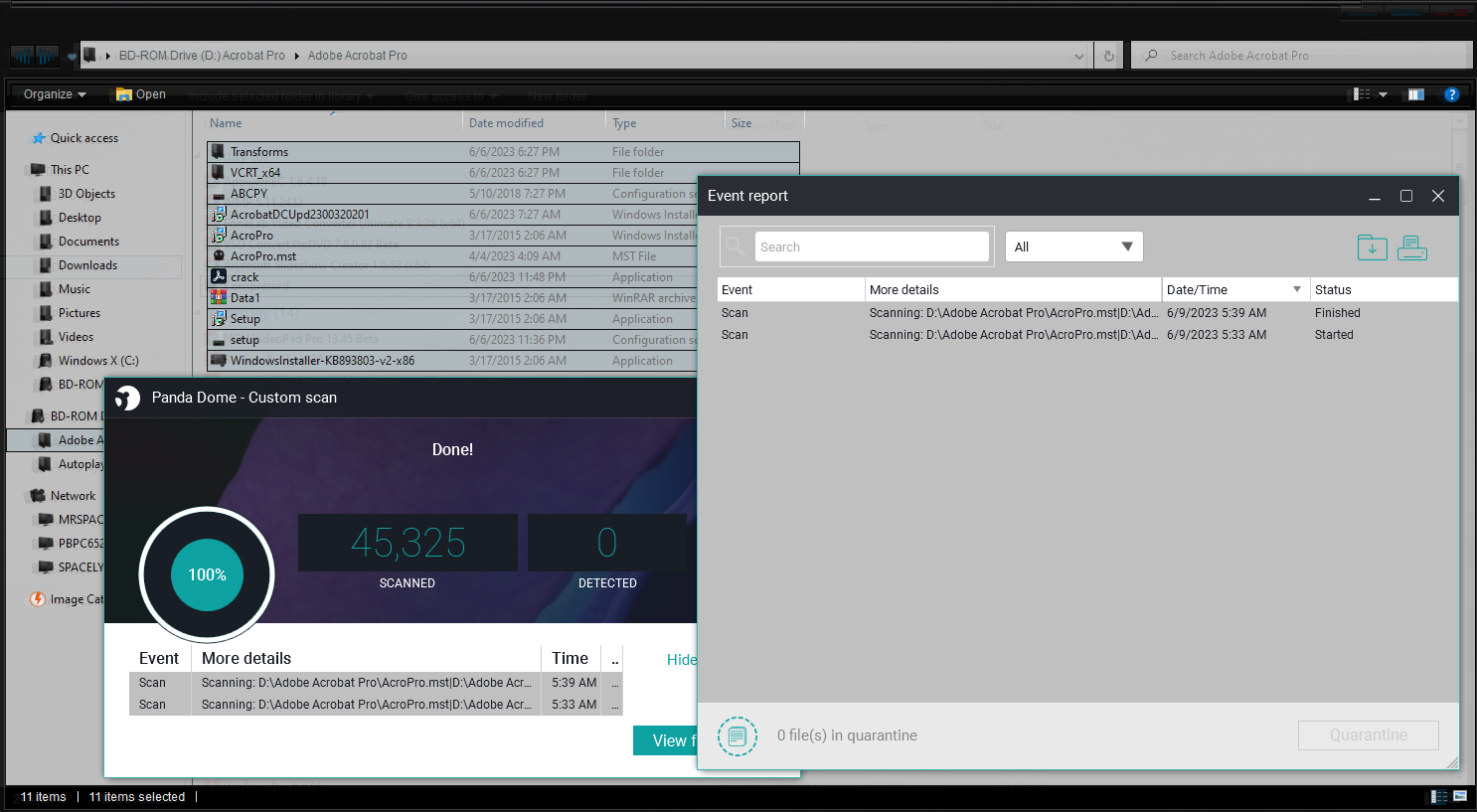This screenshot has width=1477, height=812.
Task: Select Pictures in the sidebar
Action: coord(80,313)
